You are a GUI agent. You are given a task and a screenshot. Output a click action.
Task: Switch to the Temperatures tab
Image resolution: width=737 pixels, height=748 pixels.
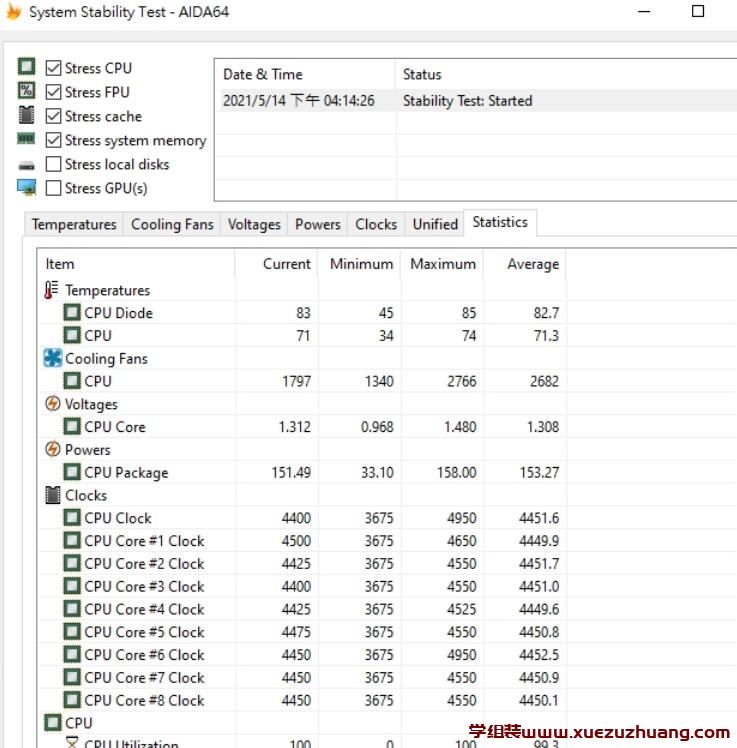74,224
